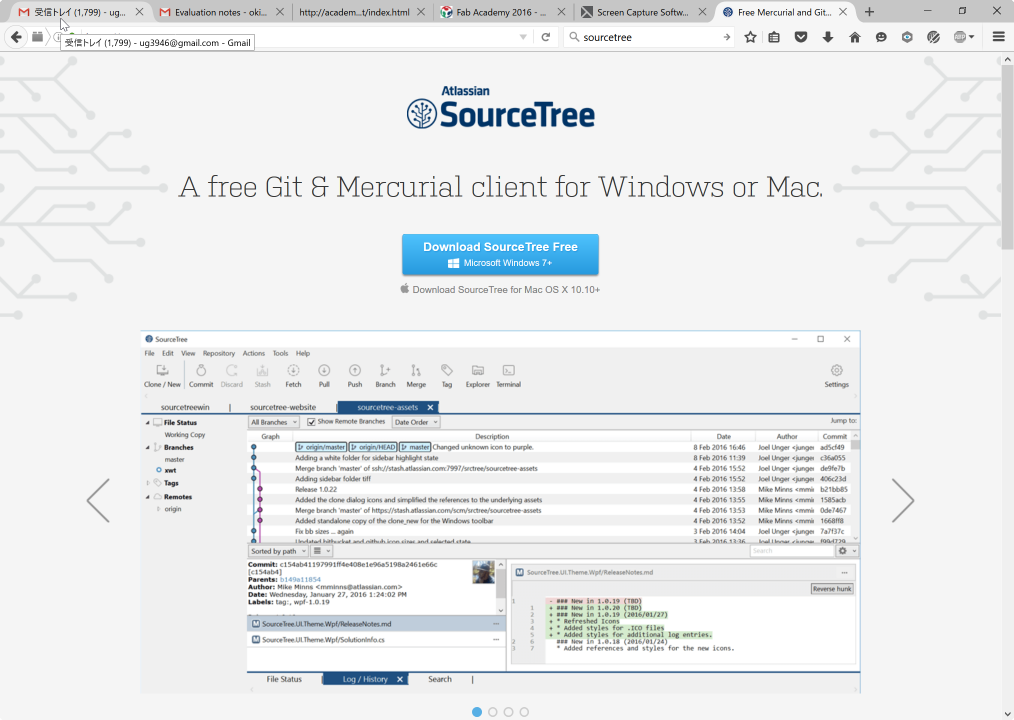Reload the page with the refresh icon
The width and height of the screenshot is (1014, 720).
546,37
